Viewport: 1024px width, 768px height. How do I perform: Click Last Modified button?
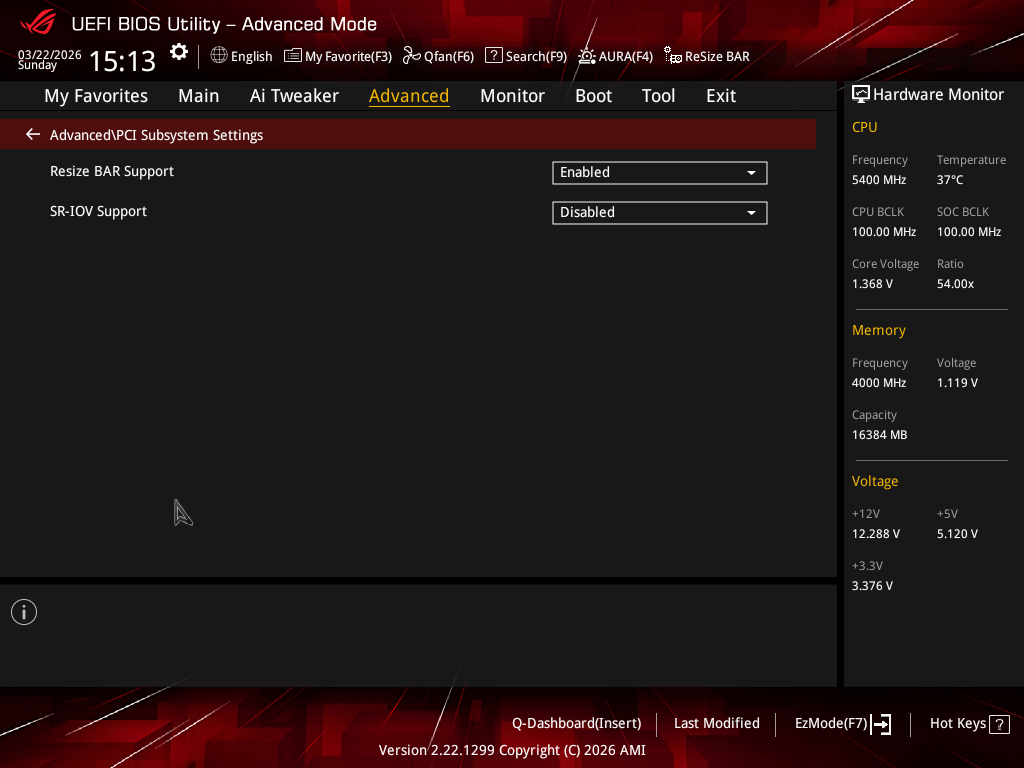click(x=716, y=723)
